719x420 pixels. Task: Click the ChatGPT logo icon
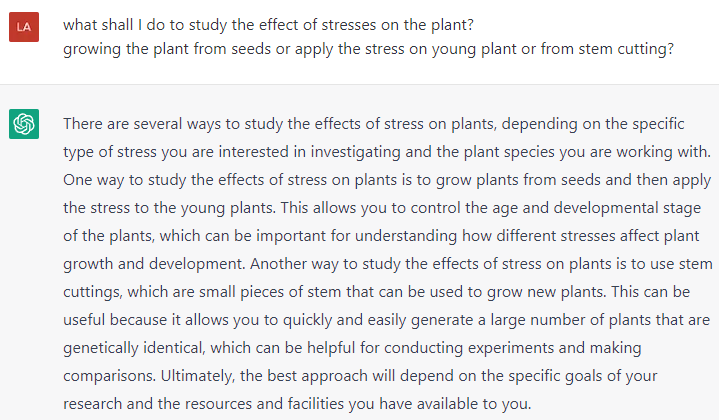(x=24, y=124)
